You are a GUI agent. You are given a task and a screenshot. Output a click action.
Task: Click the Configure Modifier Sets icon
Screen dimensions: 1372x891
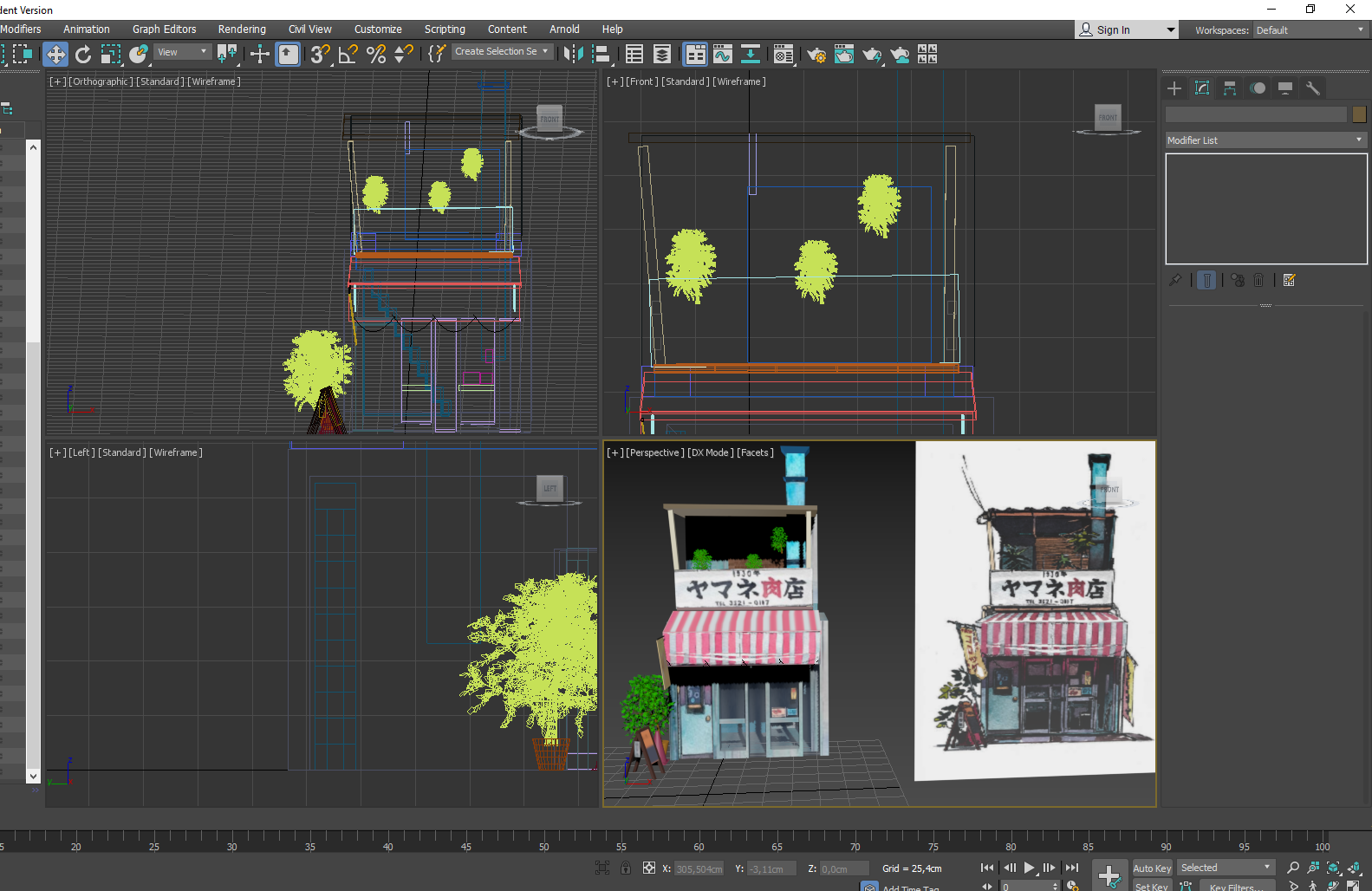1290,280
